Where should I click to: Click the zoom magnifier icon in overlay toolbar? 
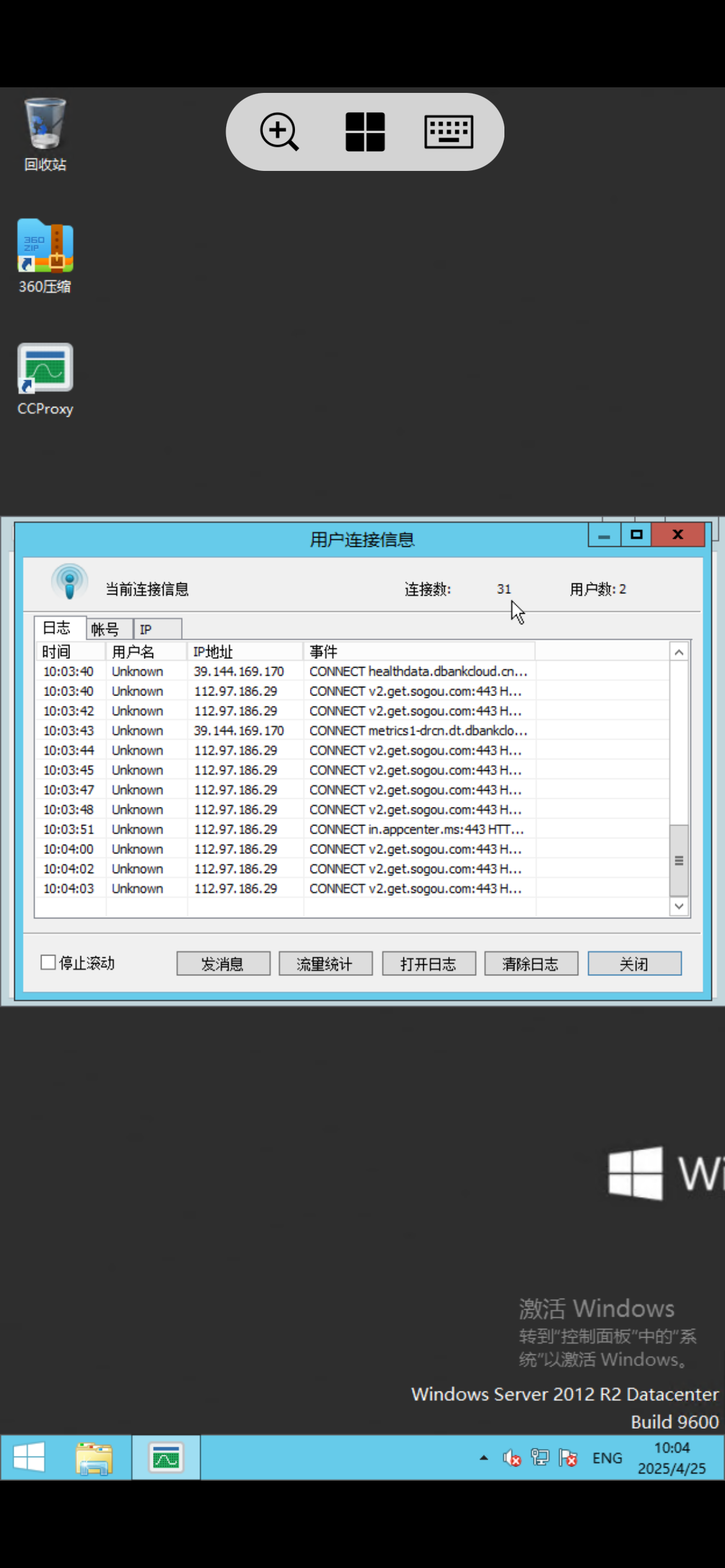click(x=279, y=132)
